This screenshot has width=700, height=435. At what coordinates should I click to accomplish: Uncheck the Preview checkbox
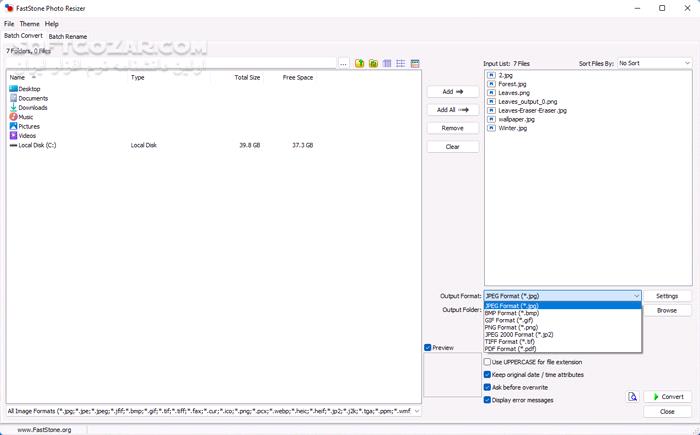(428, 347)
